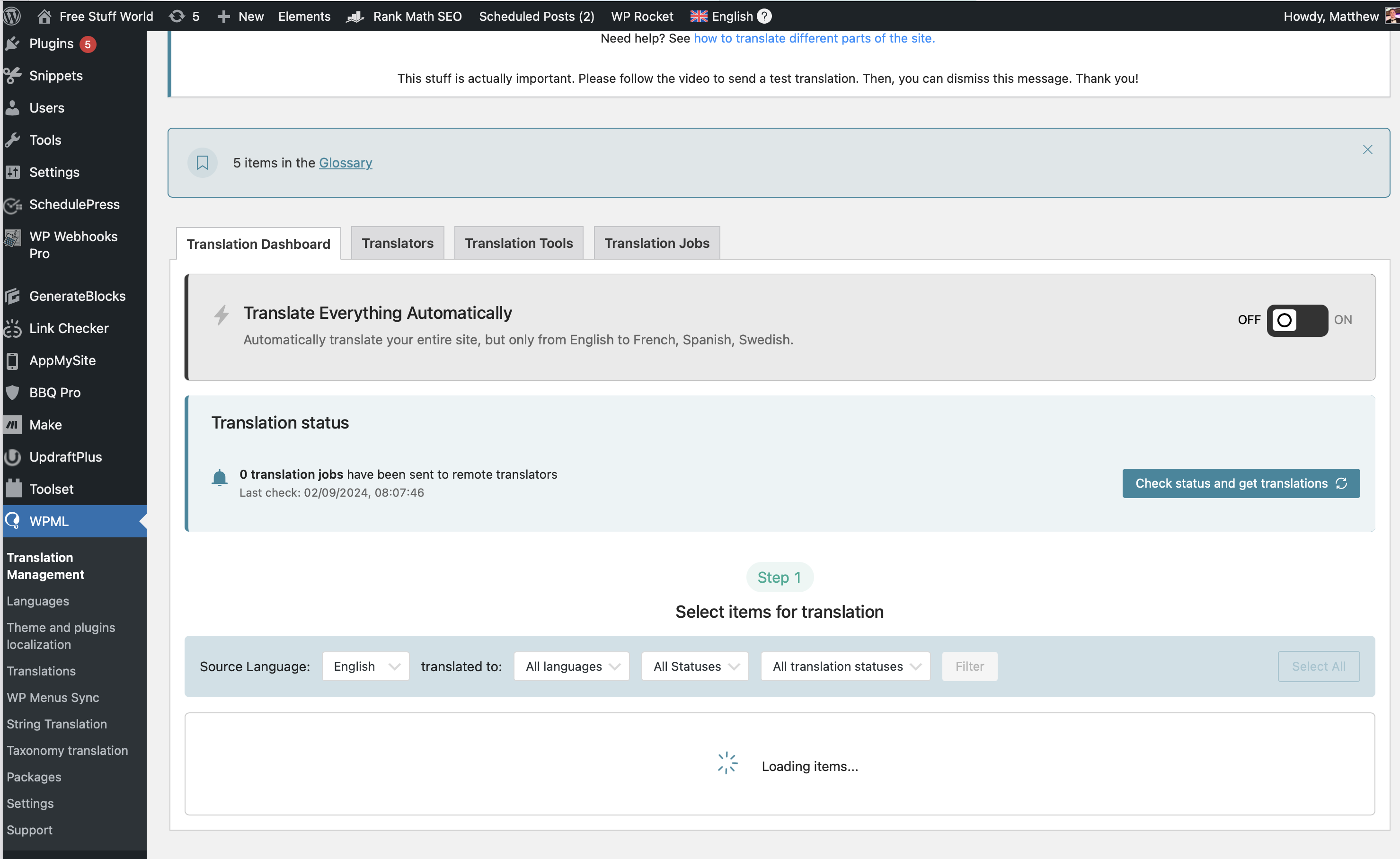
Task: Click Check status and get translations button
Action: (1241, 483)
